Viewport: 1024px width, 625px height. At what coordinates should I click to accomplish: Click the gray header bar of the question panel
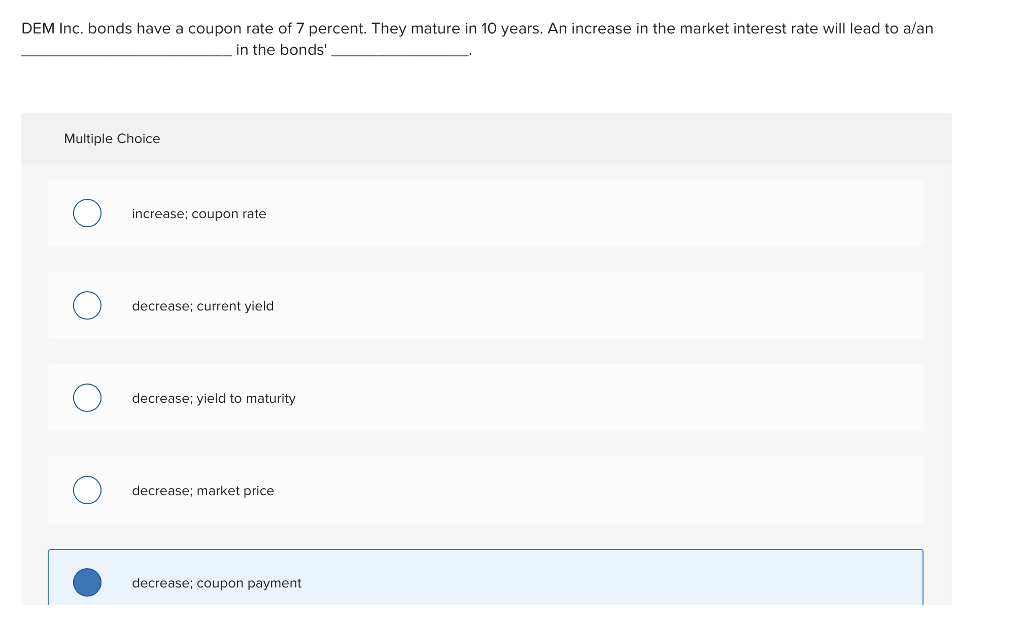pyautogui.click(x=486, y=138)
